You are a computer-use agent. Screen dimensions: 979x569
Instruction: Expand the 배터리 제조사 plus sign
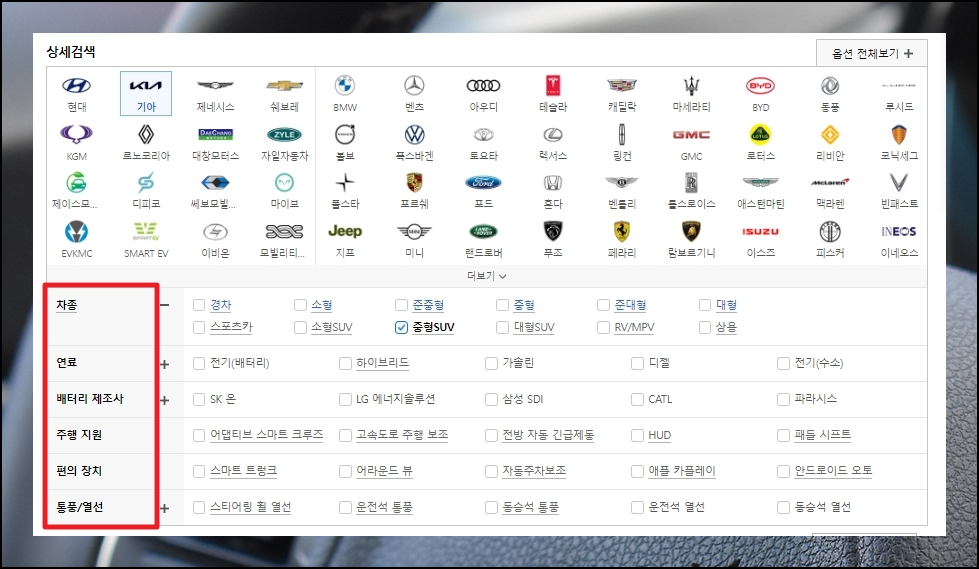(x=164, y=400)
